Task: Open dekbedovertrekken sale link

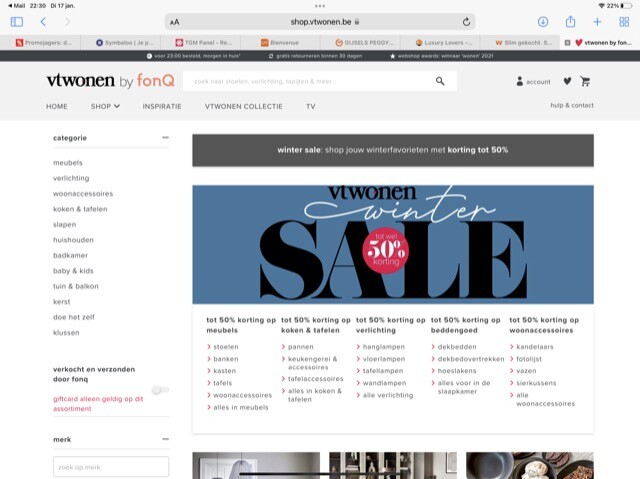Action: point(471,359)
